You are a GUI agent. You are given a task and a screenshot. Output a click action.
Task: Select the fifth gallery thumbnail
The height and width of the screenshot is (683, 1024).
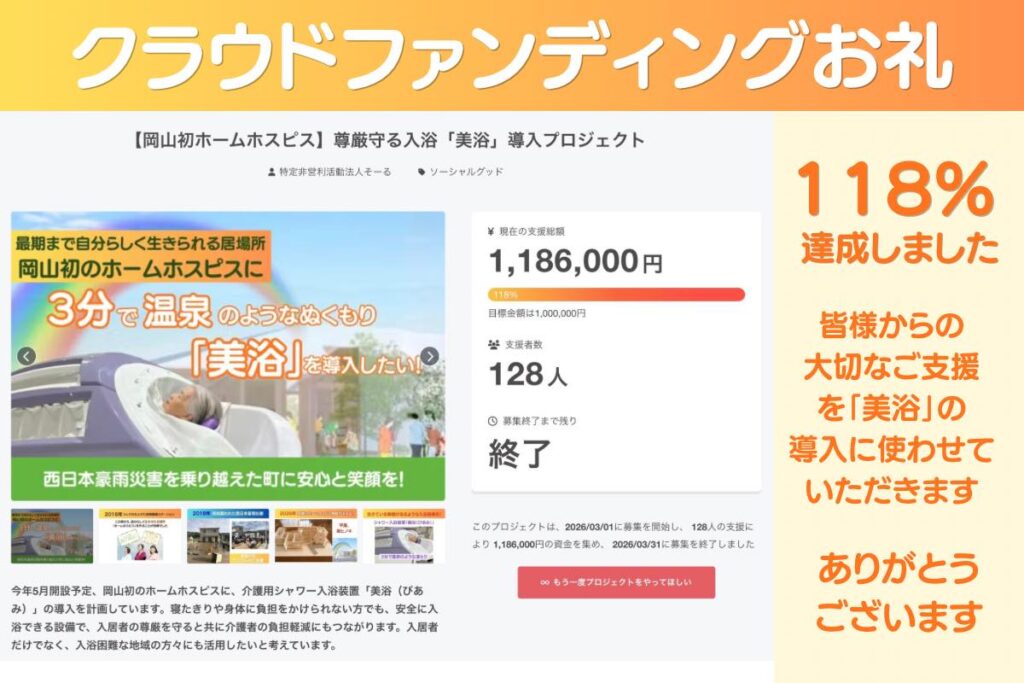coord(403,535)
